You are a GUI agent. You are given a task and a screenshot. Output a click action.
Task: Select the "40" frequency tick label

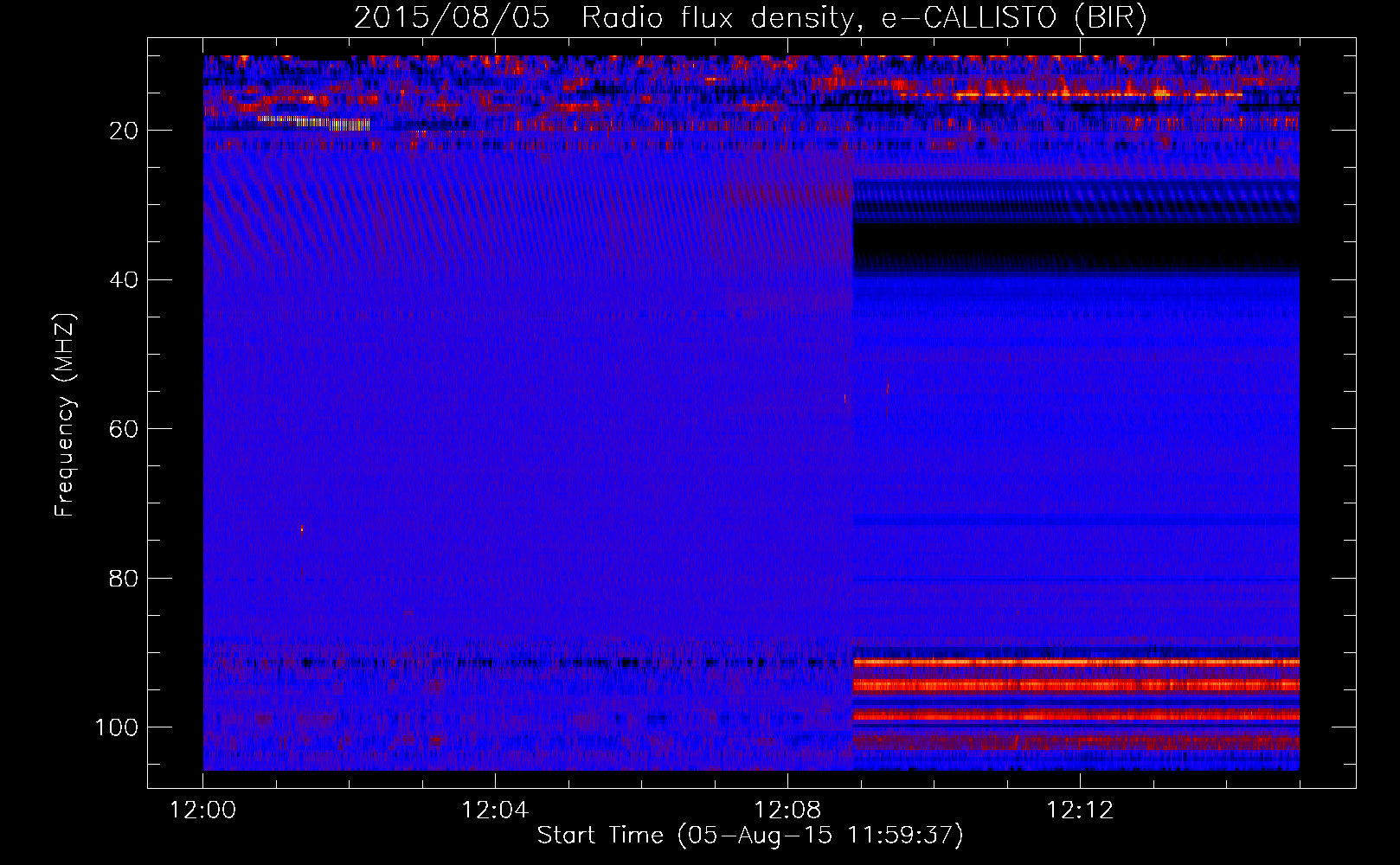(125, 280)
